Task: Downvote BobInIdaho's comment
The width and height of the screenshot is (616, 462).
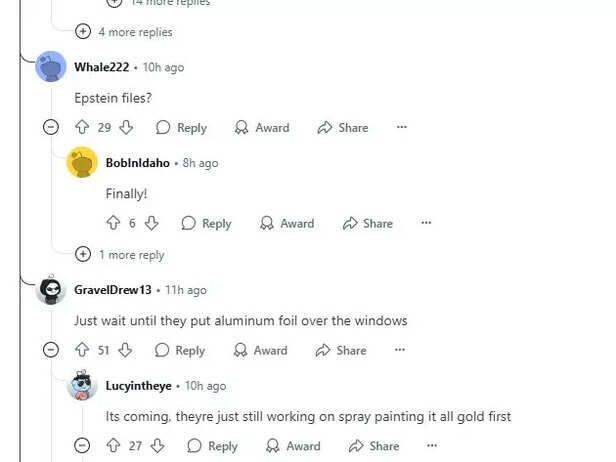Action: [151, 223]
